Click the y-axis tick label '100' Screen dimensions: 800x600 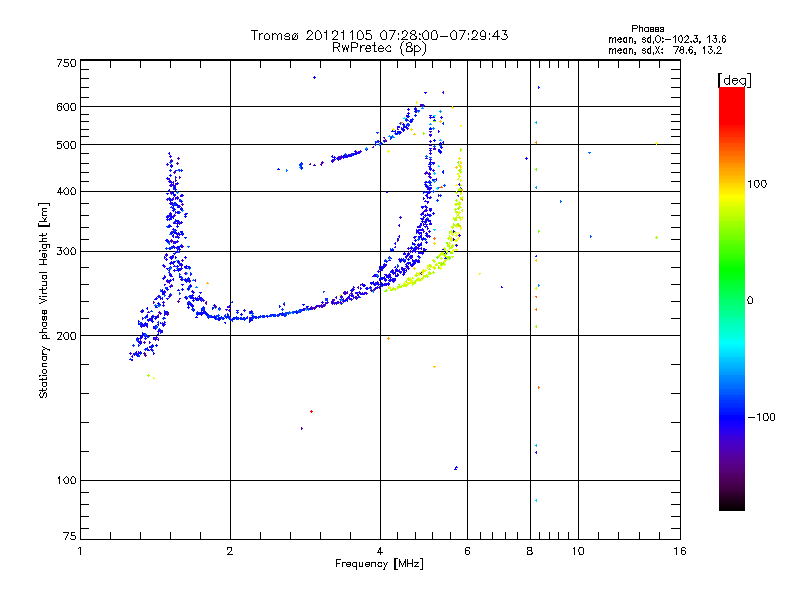pos(66,480)
